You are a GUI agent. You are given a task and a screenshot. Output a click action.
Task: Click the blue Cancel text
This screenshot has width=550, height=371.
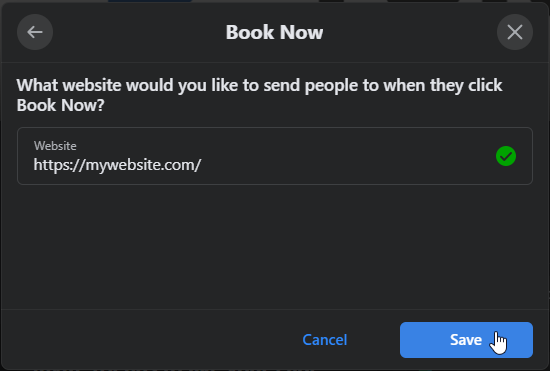click(325, 340)
